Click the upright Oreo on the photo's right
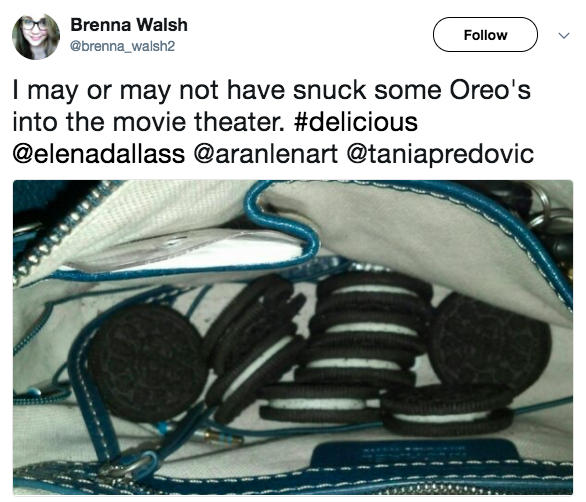 pos(490,344)
